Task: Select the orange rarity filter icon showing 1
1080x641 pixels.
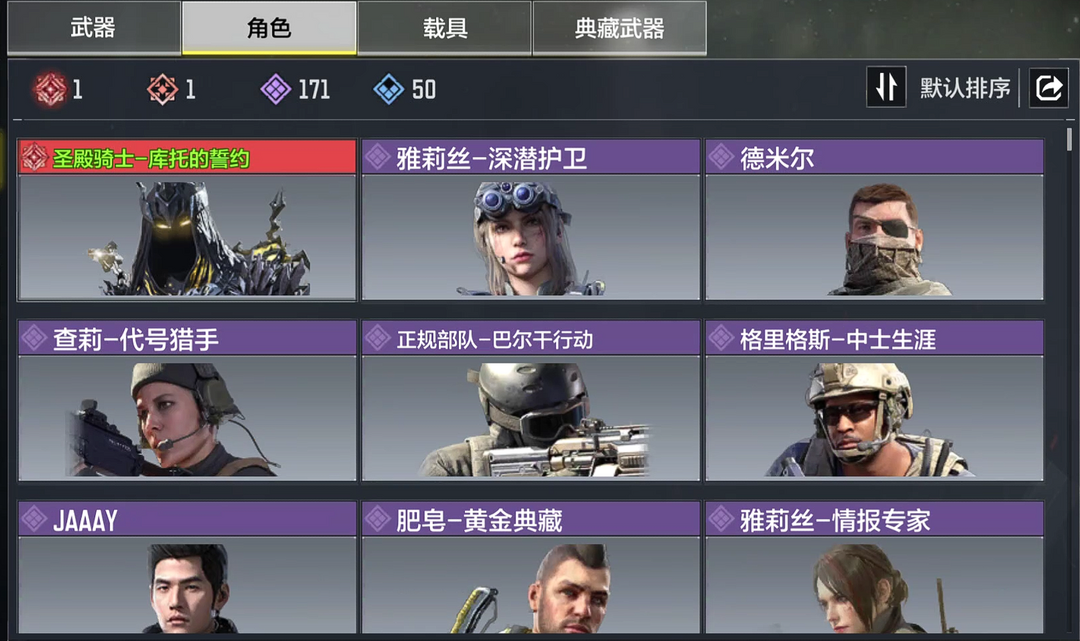Action: click(163, 89)
